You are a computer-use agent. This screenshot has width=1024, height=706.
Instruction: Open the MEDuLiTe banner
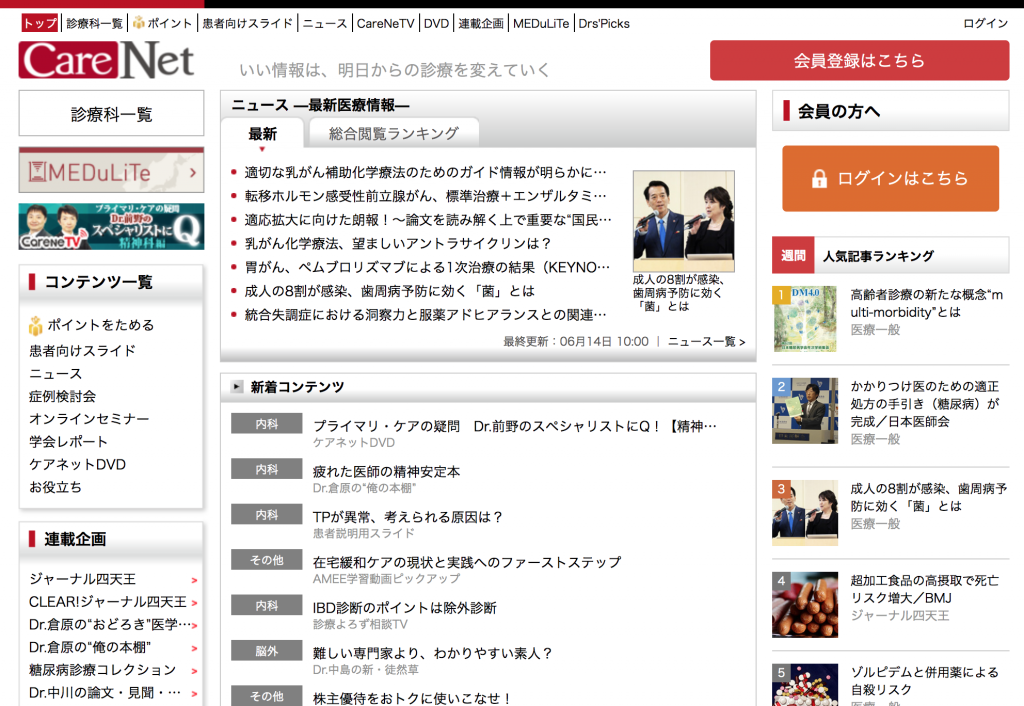click(x=111, y=170)
